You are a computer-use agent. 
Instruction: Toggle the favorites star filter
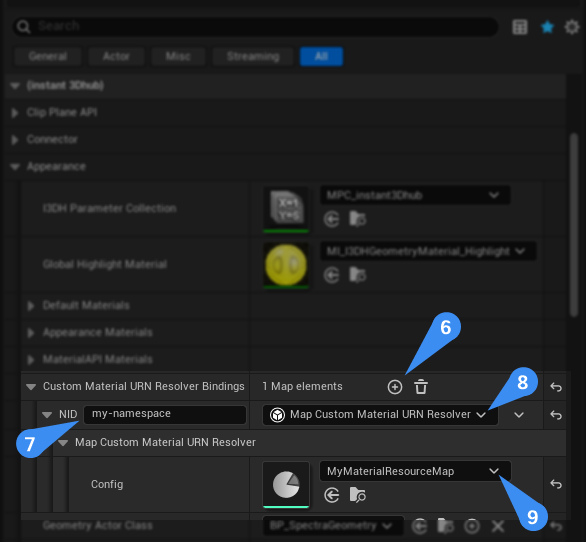click(547, 27)
